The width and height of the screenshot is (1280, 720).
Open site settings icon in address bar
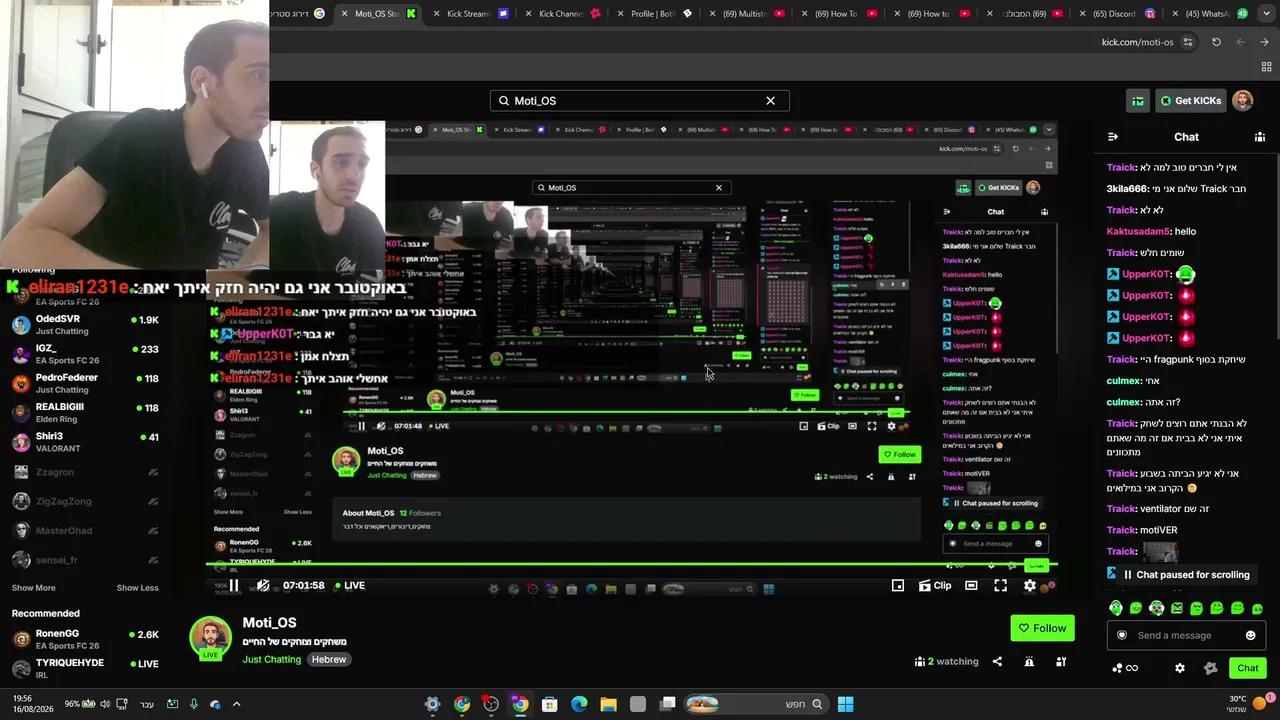tap(1188, 42)
